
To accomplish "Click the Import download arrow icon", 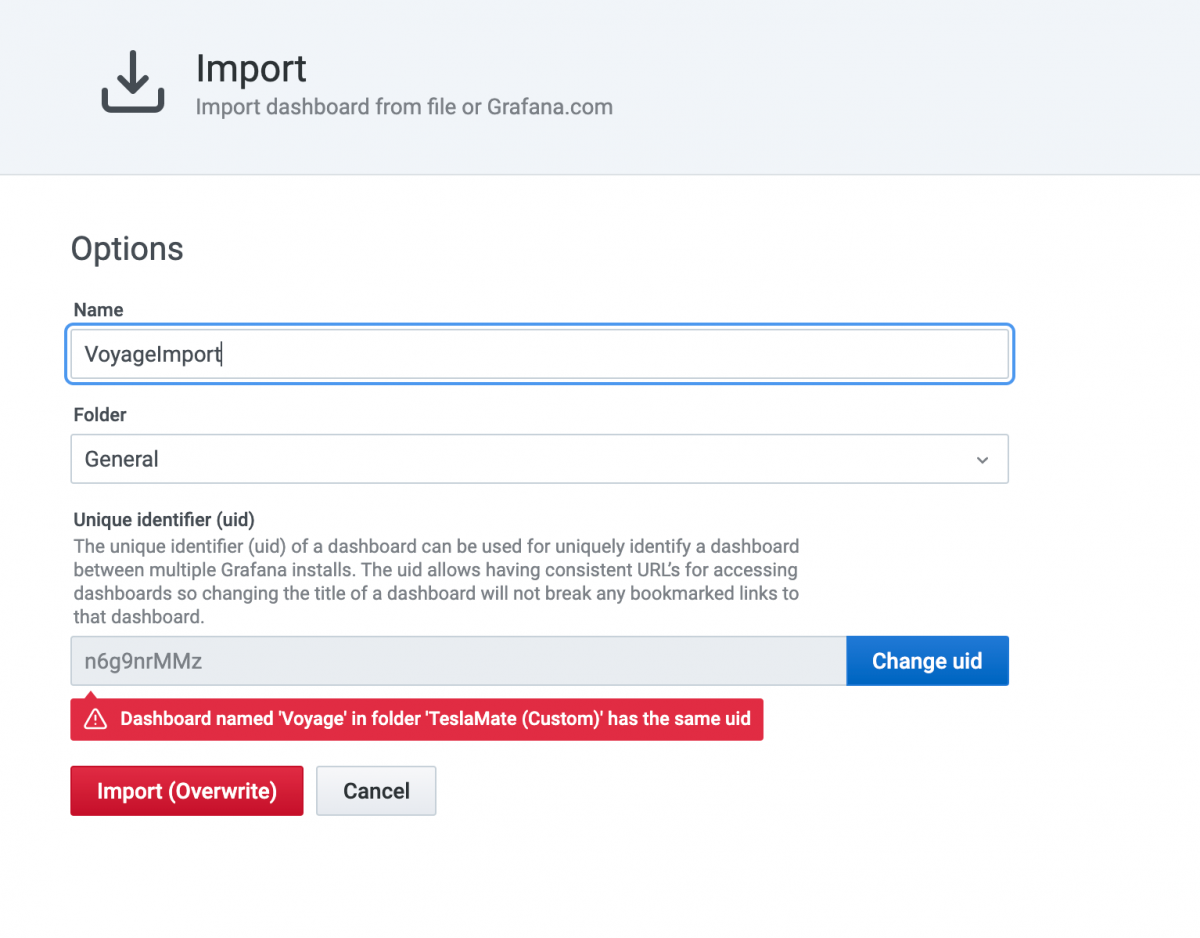I will pos(133,82).
